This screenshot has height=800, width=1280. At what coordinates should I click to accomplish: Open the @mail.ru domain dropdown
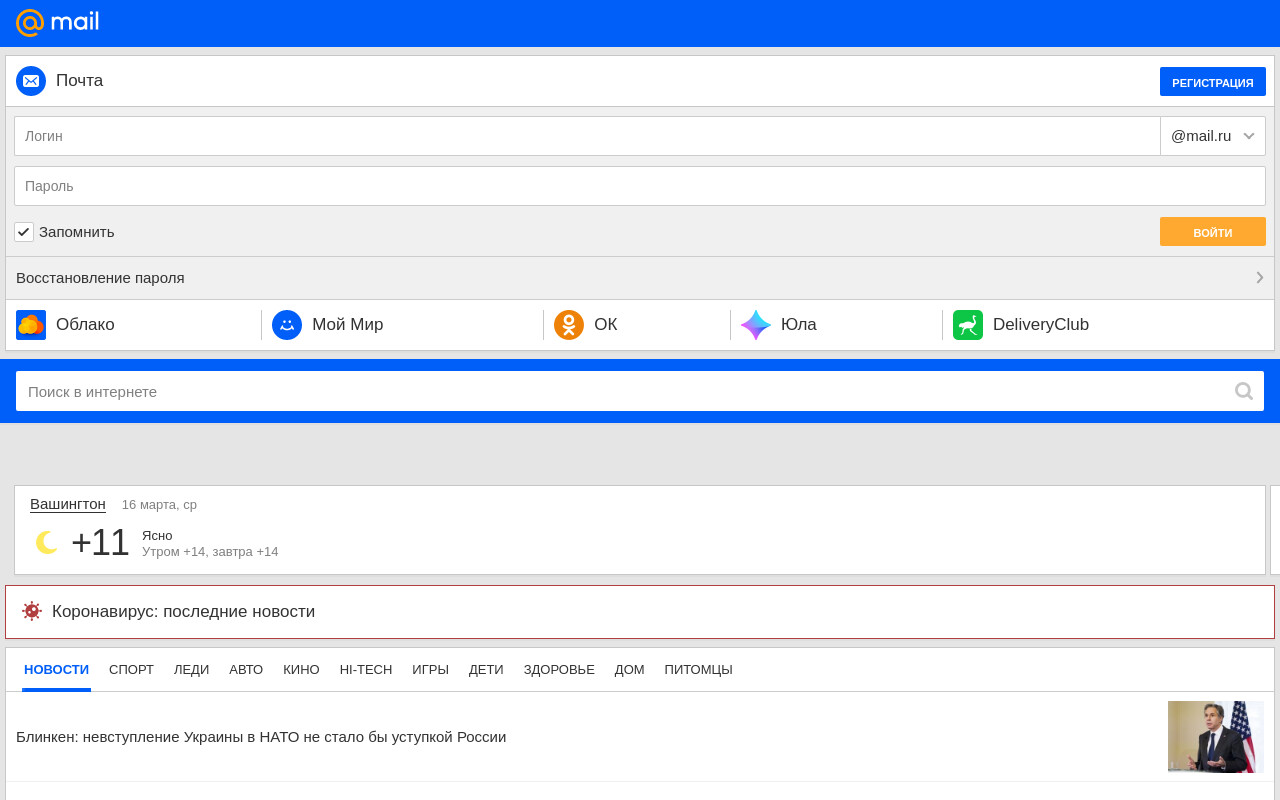tap(1213, 136)
